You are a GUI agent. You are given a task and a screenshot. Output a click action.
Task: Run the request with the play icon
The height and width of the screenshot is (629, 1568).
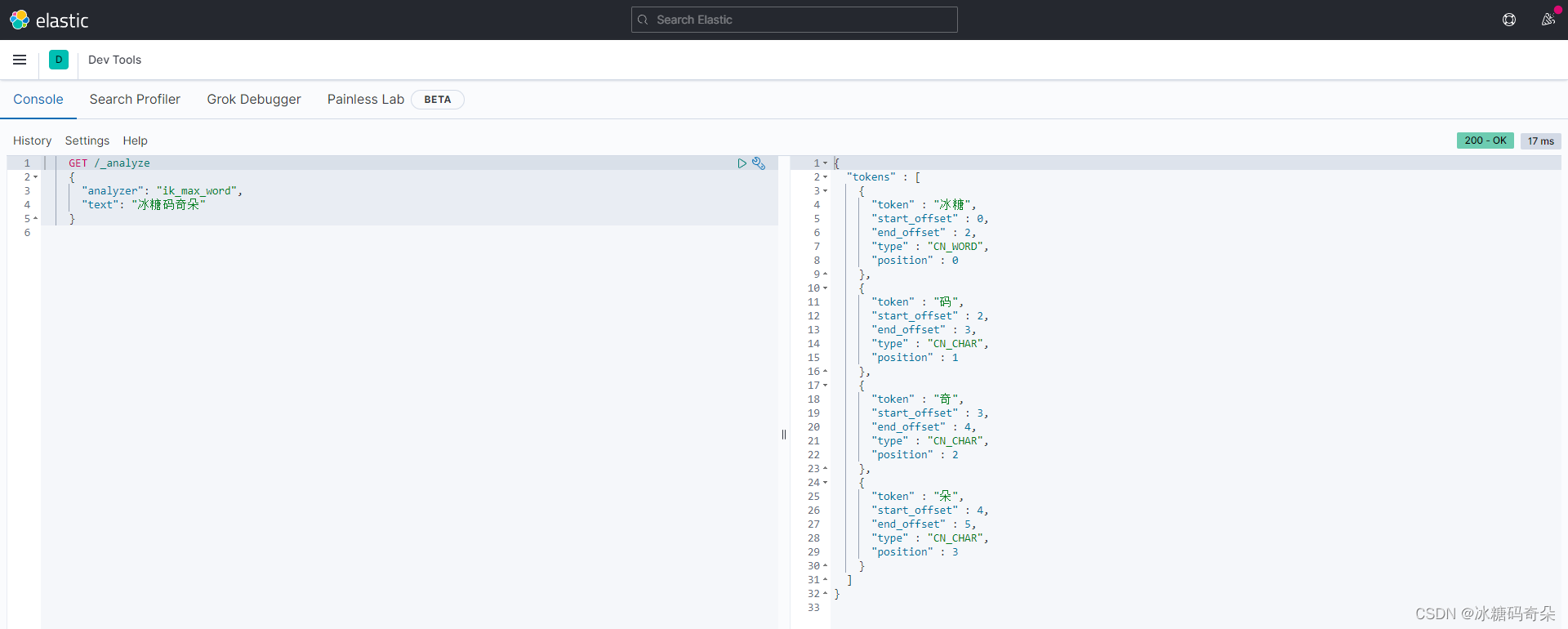pos(742,163)
